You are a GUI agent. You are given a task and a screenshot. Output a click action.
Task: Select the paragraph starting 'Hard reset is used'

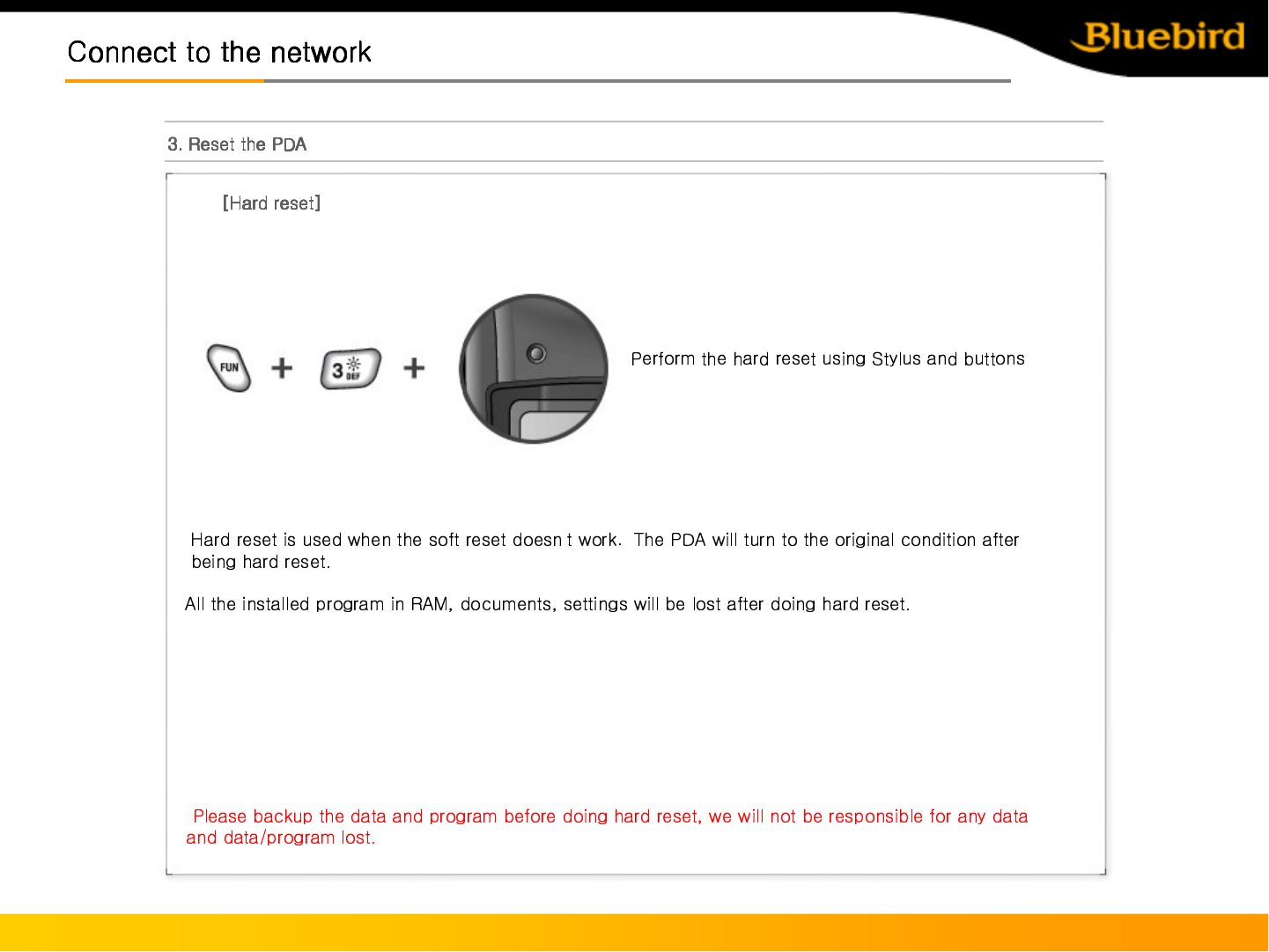pyautogui.click(x=605, y=550)
